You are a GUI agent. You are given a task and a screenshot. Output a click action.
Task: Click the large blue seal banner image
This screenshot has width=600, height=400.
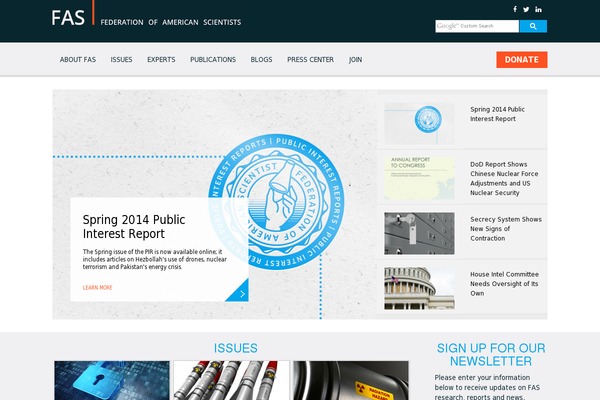coord(276,202)
